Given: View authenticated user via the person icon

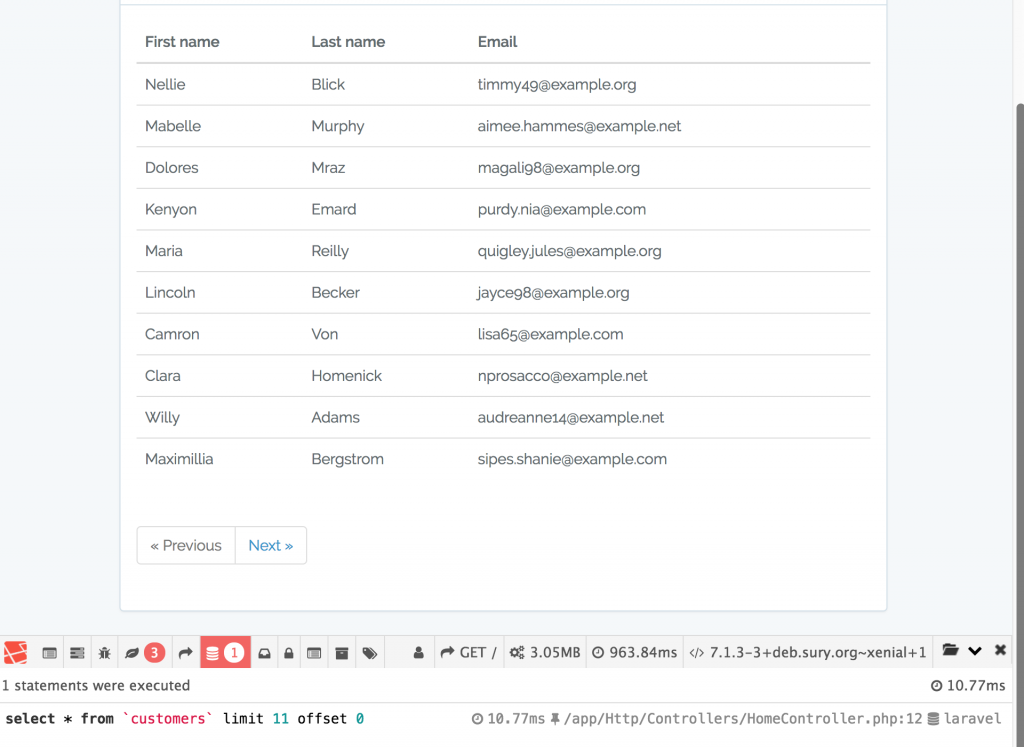Looking at the screenshot, I should (x=419, y=651).
